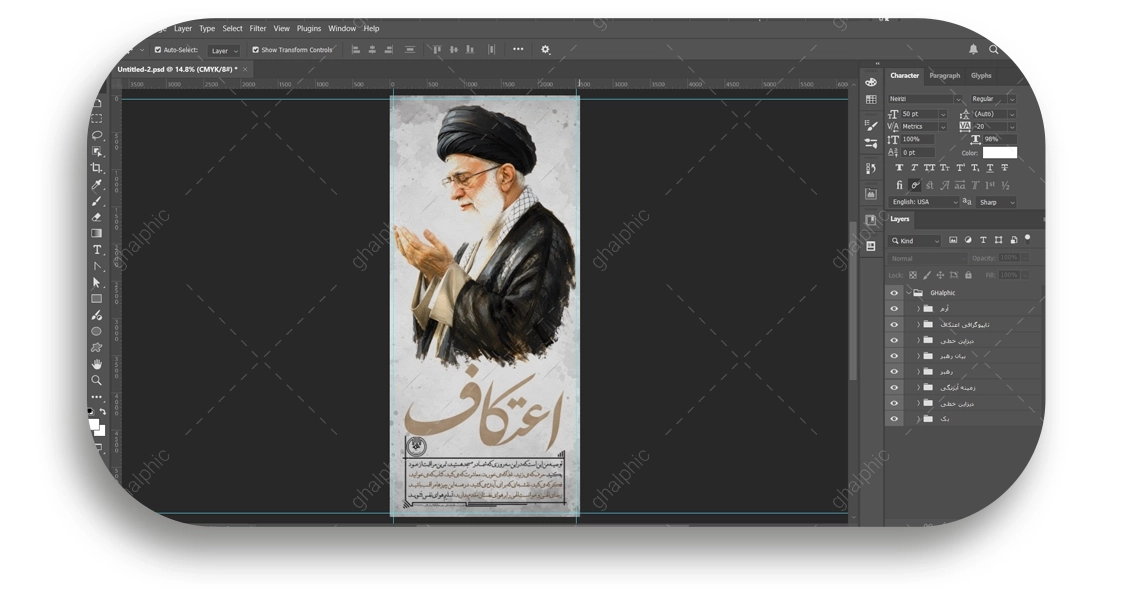Viewport: 1148px width, 602px height.
Task: Collapse the GHalphic group
Action: click(909, 293)
